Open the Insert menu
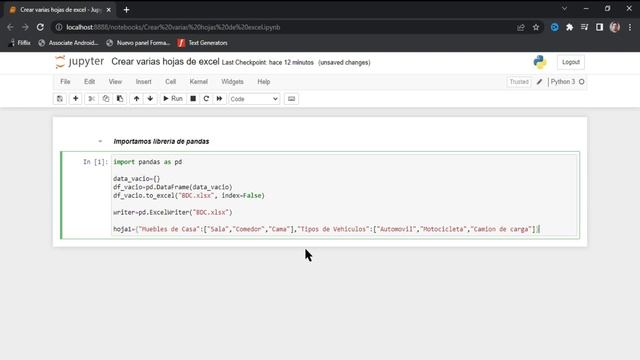 143,82
